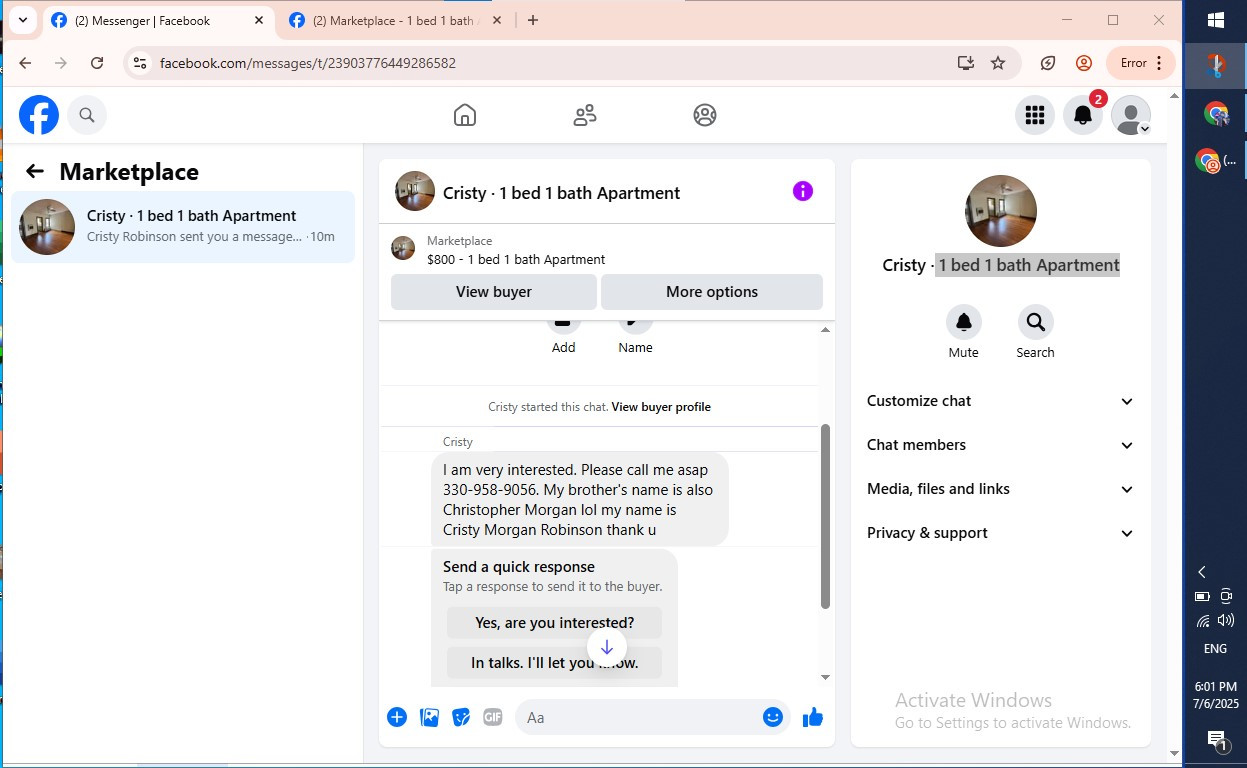This screenshot has height=768, width=1247.
Task: Send quick response 'In talks. I'll let you know.'
Action: point(554,662)
